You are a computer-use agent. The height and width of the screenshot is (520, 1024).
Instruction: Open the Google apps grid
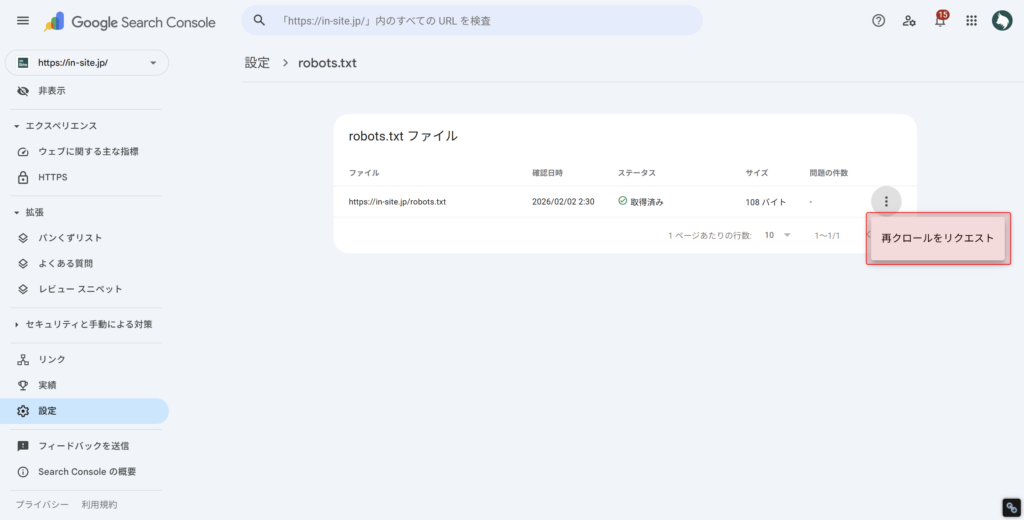971,21
